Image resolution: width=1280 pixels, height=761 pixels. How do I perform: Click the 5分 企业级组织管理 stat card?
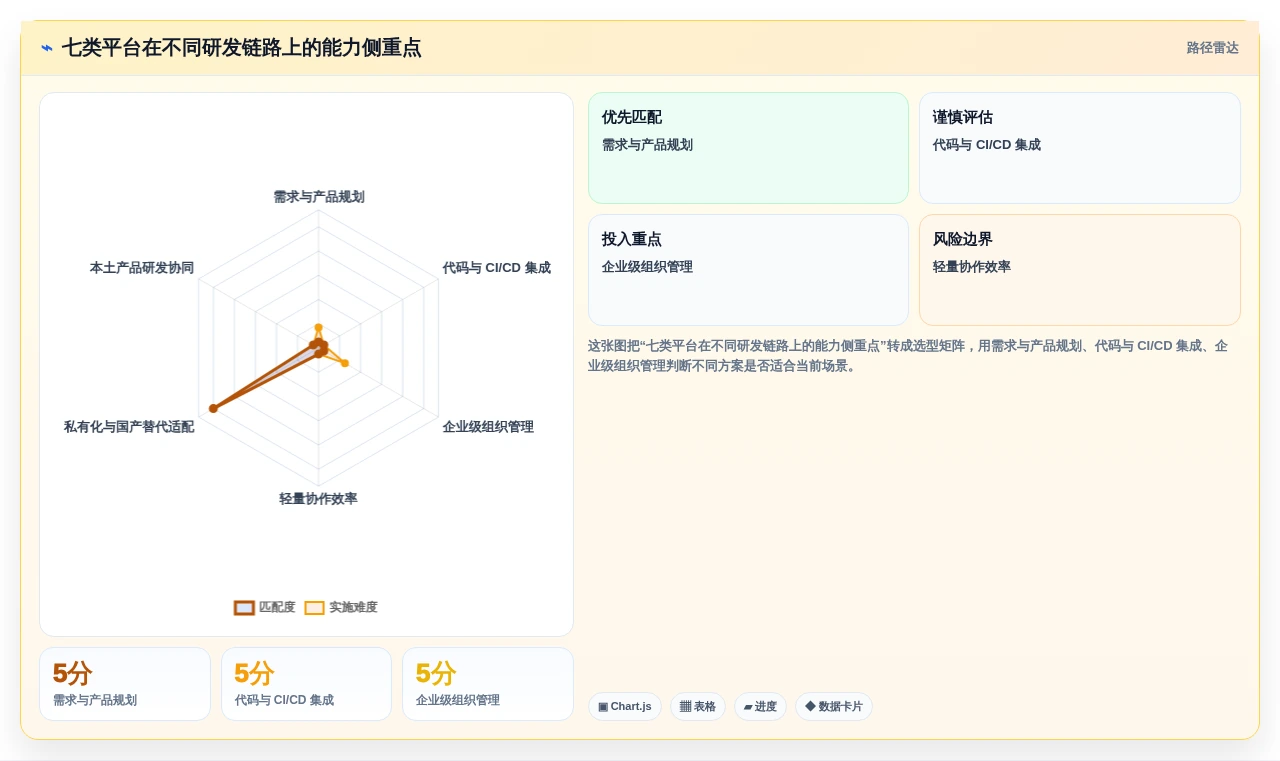(488, 684)
